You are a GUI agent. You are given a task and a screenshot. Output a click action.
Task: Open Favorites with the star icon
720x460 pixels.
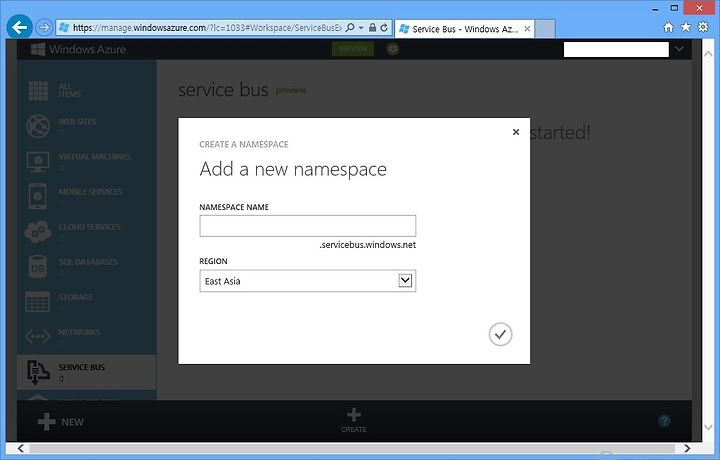click(x=686, y=27)
